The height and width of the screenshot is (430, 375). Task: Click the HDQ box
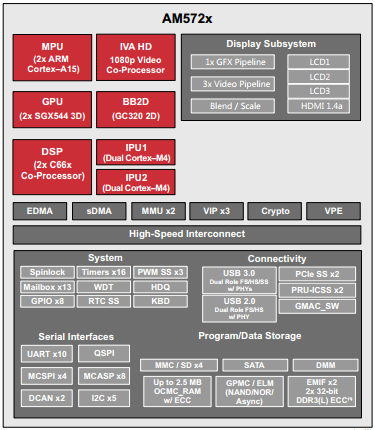click(x=160, y=287)
